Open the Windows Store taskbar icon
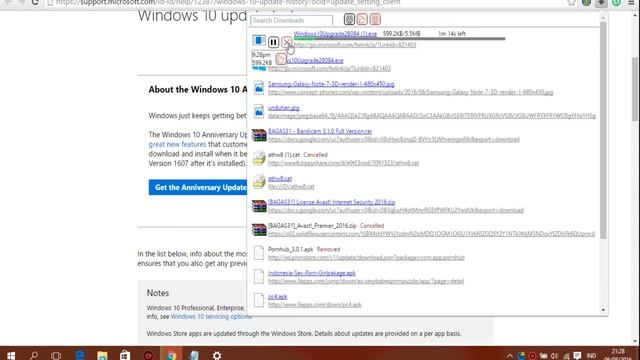640x360 pixels. (125, 355)
